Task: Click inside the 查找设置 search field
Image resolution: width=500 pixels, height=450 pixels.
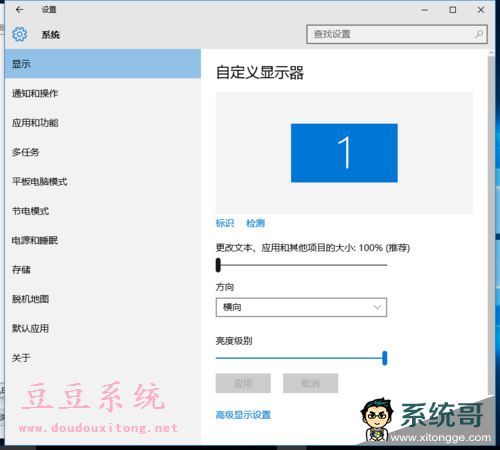Action: point(397,34)
